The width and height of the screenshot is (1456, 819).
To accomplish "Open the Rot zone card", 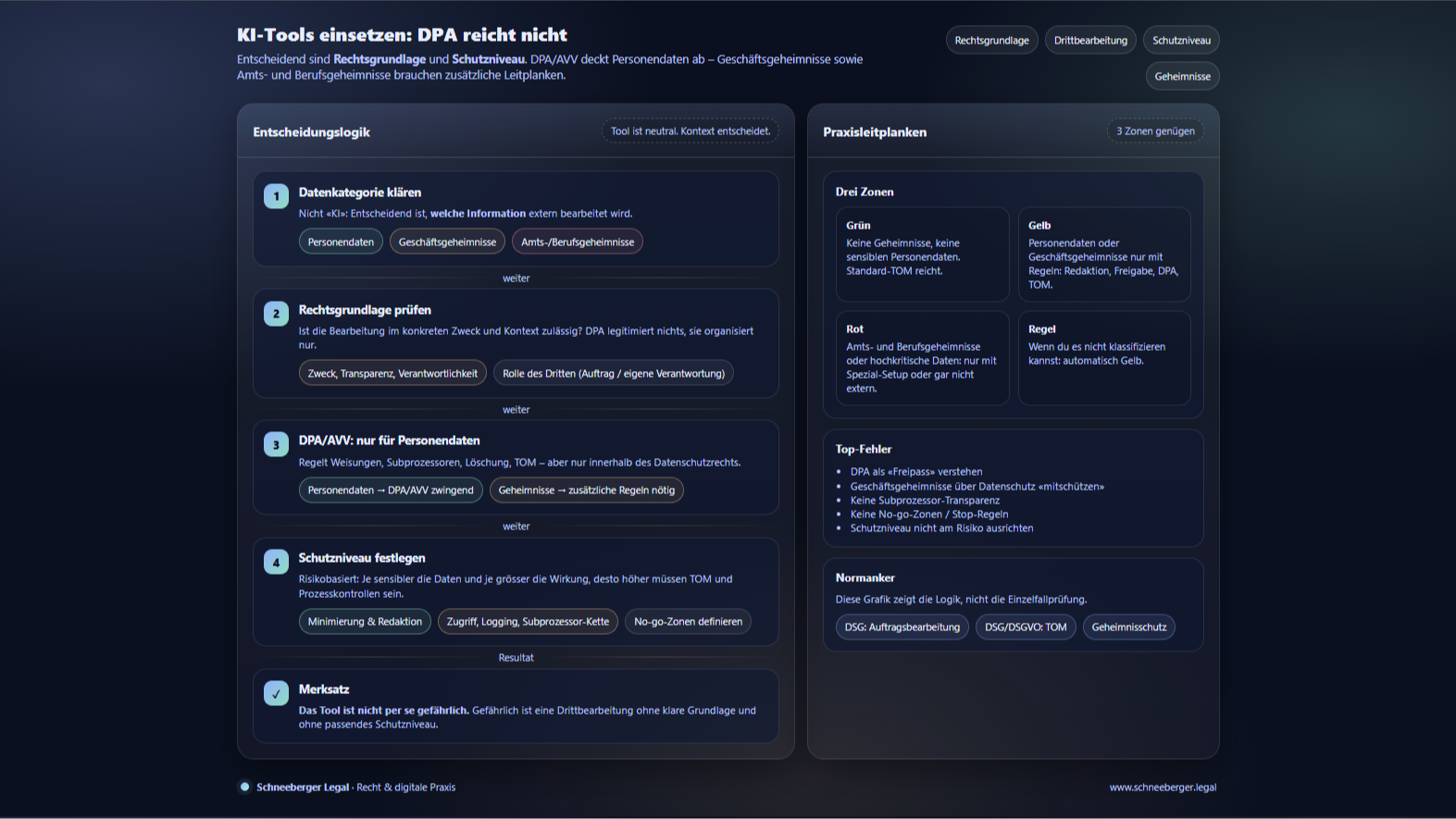I will pyautogui.click(x=922, y=358).
